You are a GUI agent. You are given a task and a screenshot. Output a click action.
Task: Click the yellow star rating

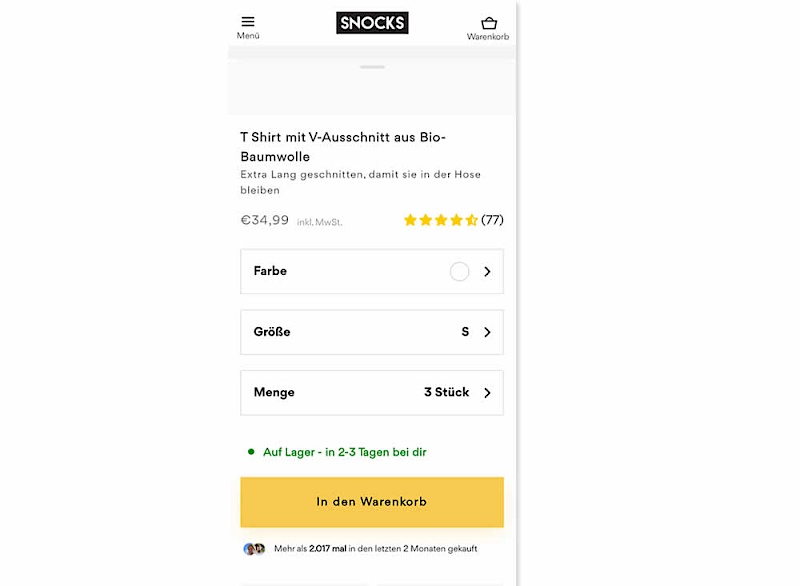click(x=440, y=220)
